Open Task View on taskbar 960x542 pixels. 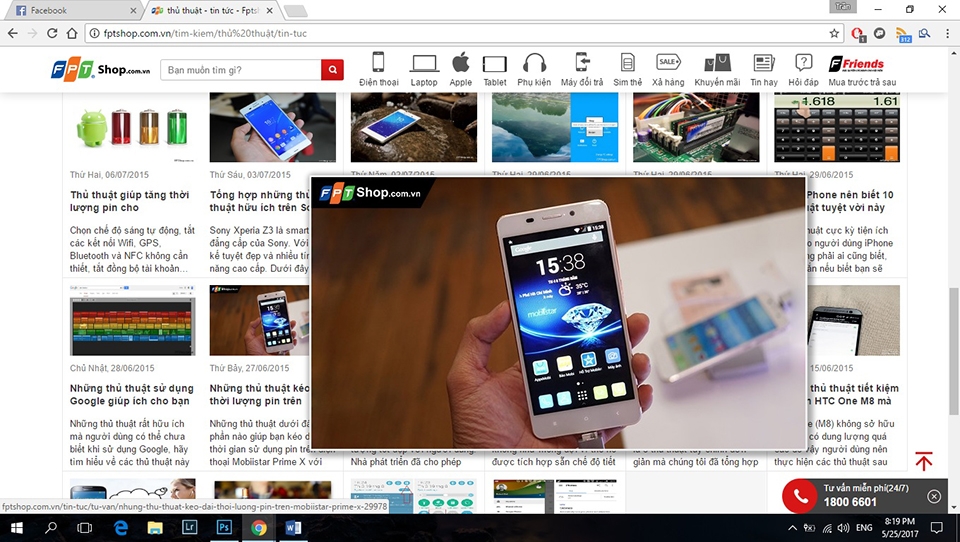click(x=84, y=528)
